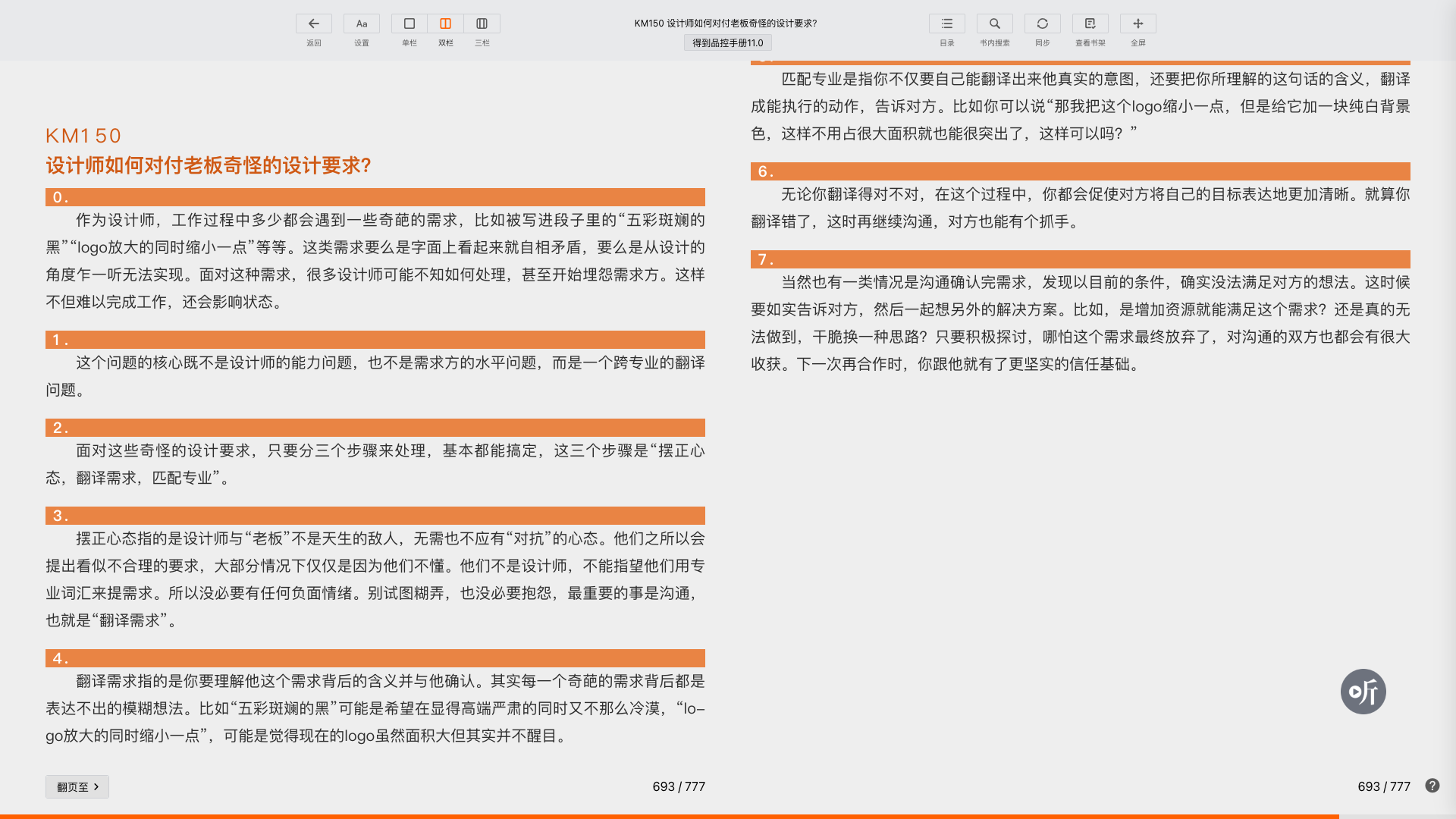Click the left page number 693 / 777
Screen dimensions: 1456x819
[679, 786]
